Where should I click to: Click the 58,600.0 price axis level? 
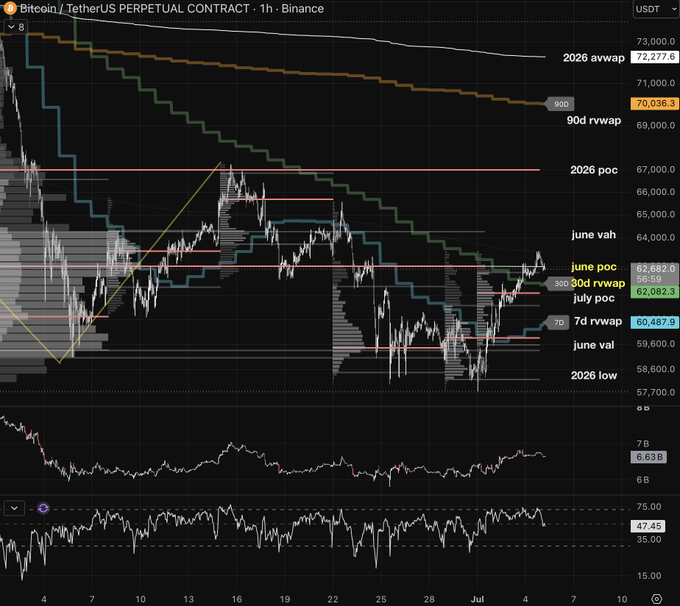[655, 369]
